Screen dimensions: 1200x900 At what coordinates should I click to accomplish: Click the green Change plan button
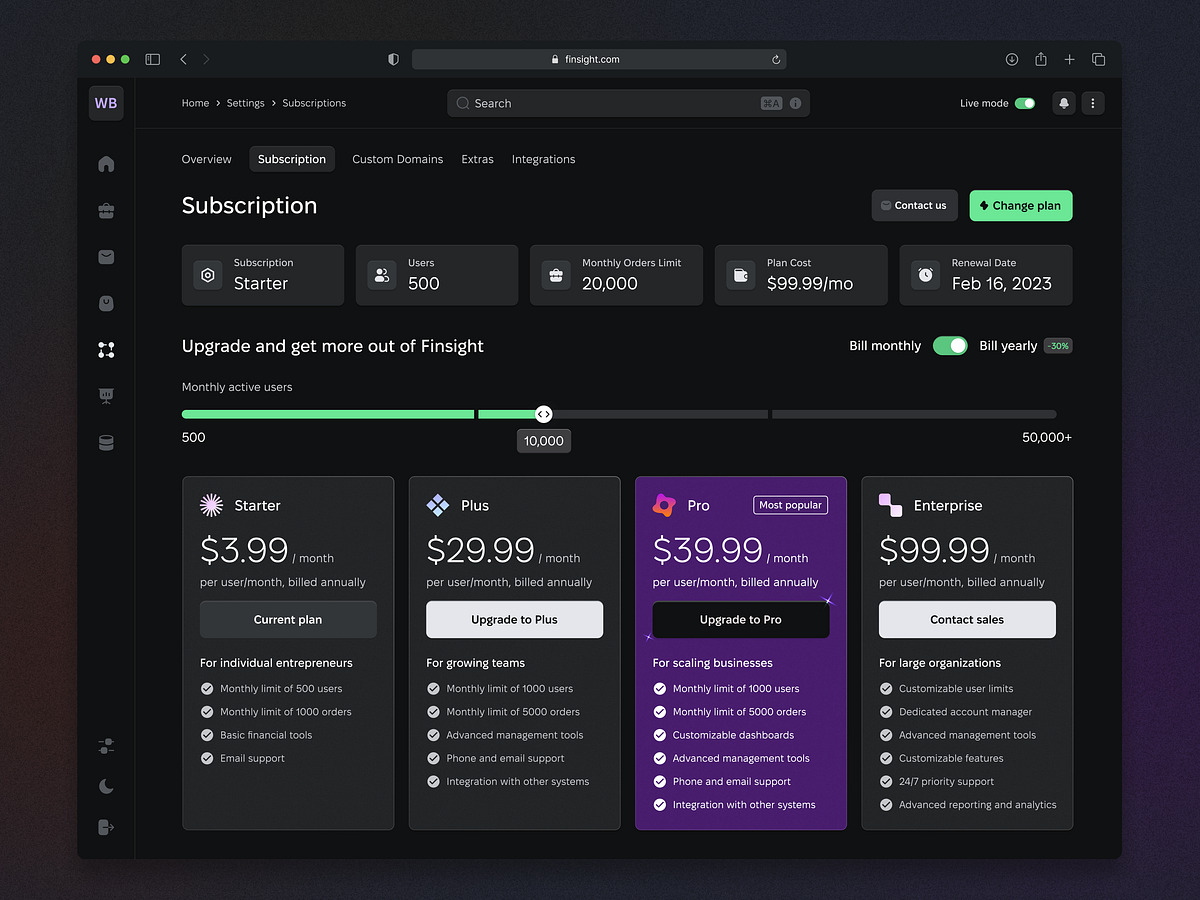(1020, 206)
